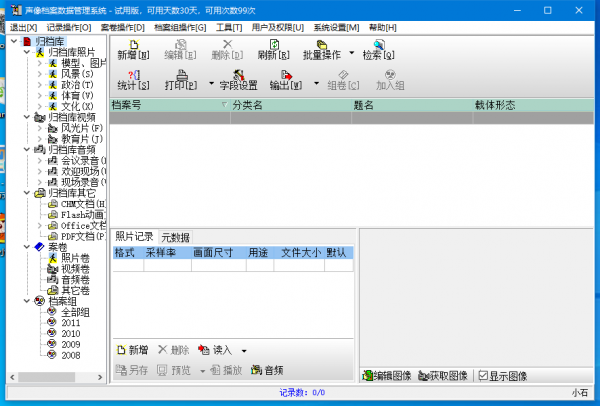Image resolution: width=600 pixels, height=406 pixels.
Task: Expand the 政治(T) node
Action: (x=40, y=85)
